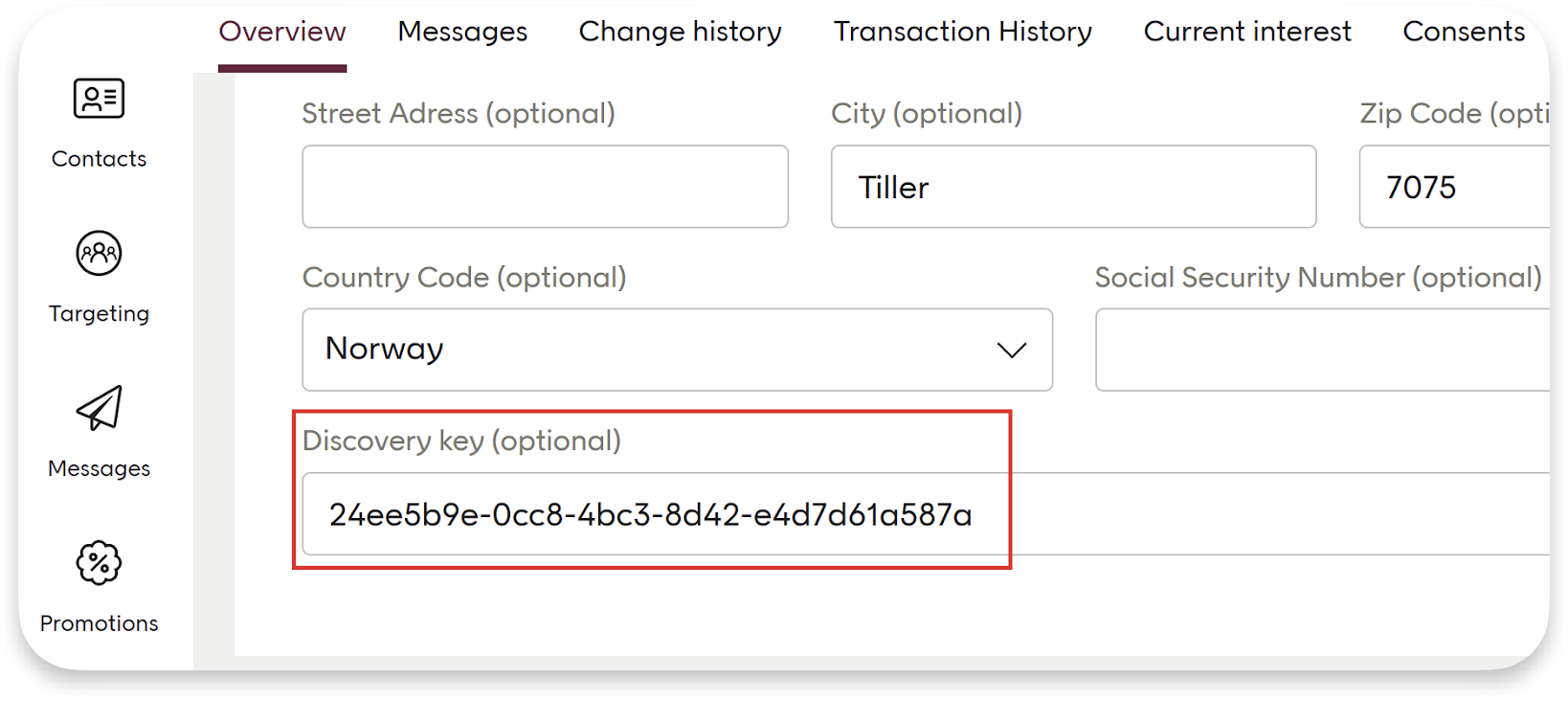Open the Consents tab
This screenshot has width=1568, height=701.
(1464, 32)
